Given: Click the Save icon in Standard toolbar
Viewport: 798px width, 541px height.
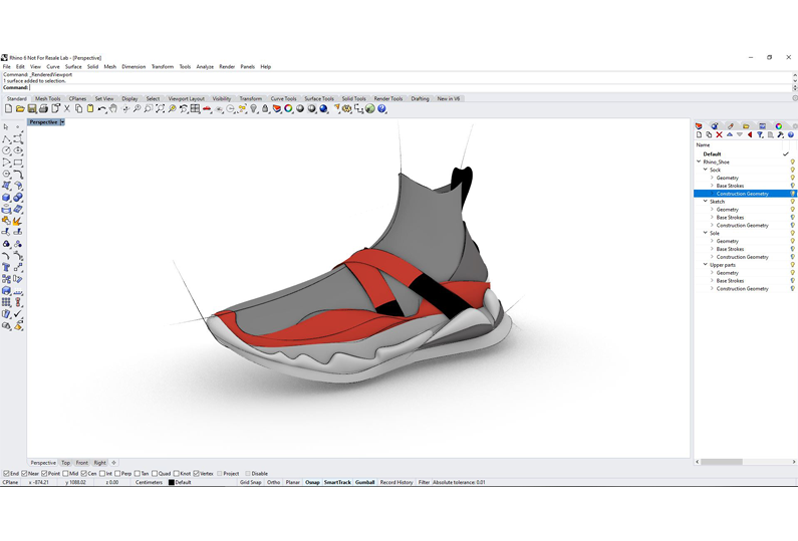Looking at the screenshot, I should coord(32,109).
